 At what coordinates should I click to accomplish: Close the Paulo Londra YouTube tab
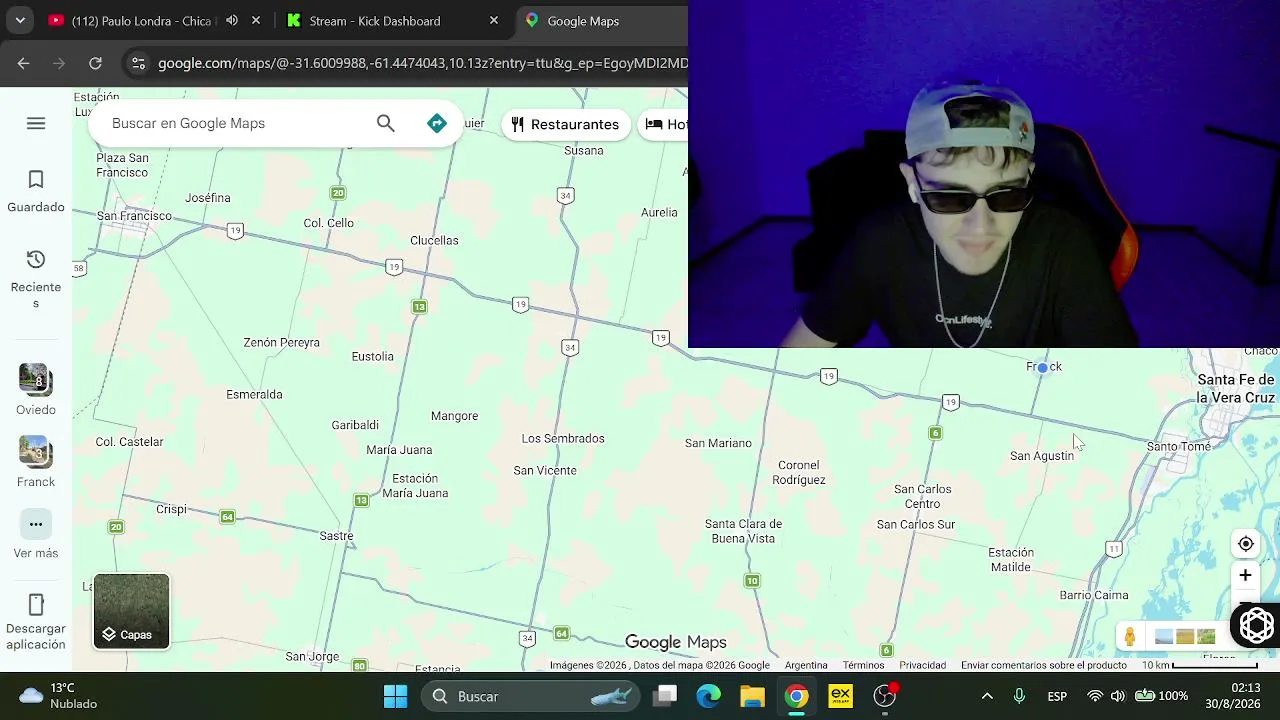pos(256,20)
